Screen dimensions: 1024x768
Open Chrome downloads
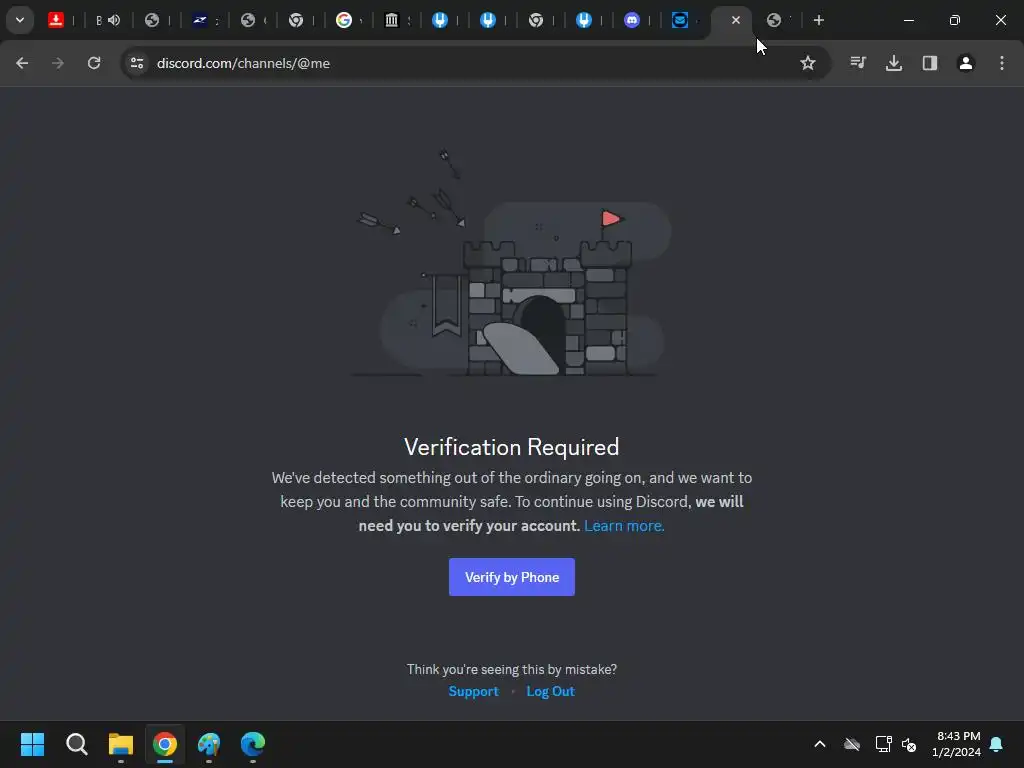[894, 63]
